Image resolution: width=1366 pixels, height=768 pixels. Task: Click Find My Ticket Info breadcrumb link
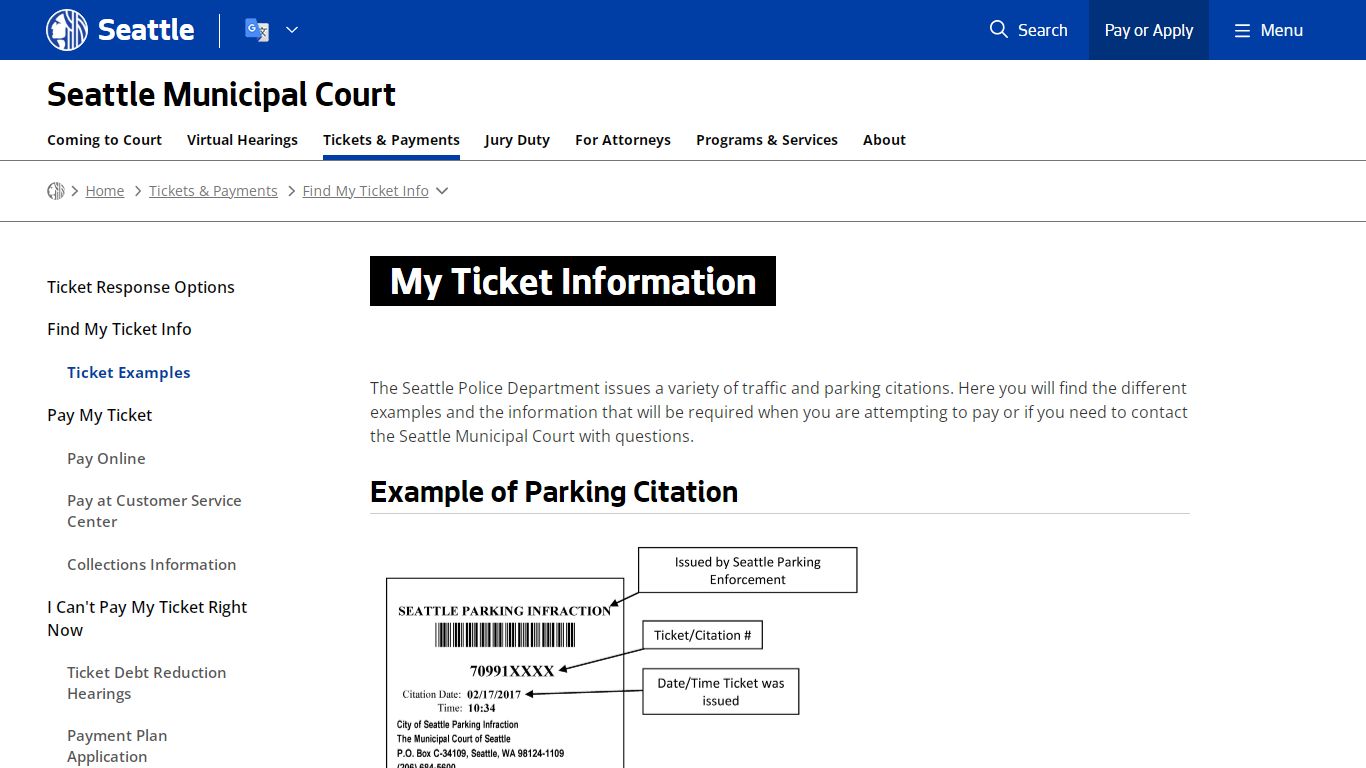[365, 191]
